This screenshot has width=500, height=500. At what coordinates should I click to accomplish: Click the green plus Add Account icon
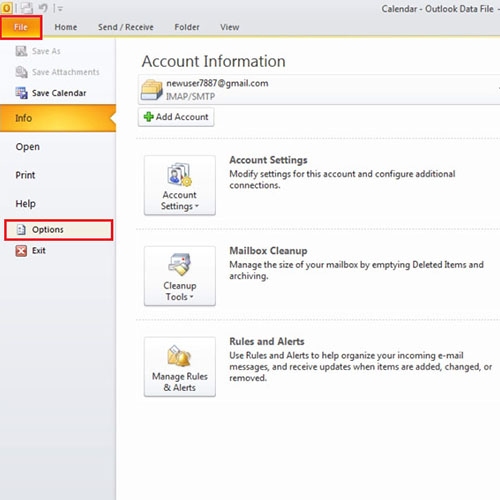pos(148,117)
